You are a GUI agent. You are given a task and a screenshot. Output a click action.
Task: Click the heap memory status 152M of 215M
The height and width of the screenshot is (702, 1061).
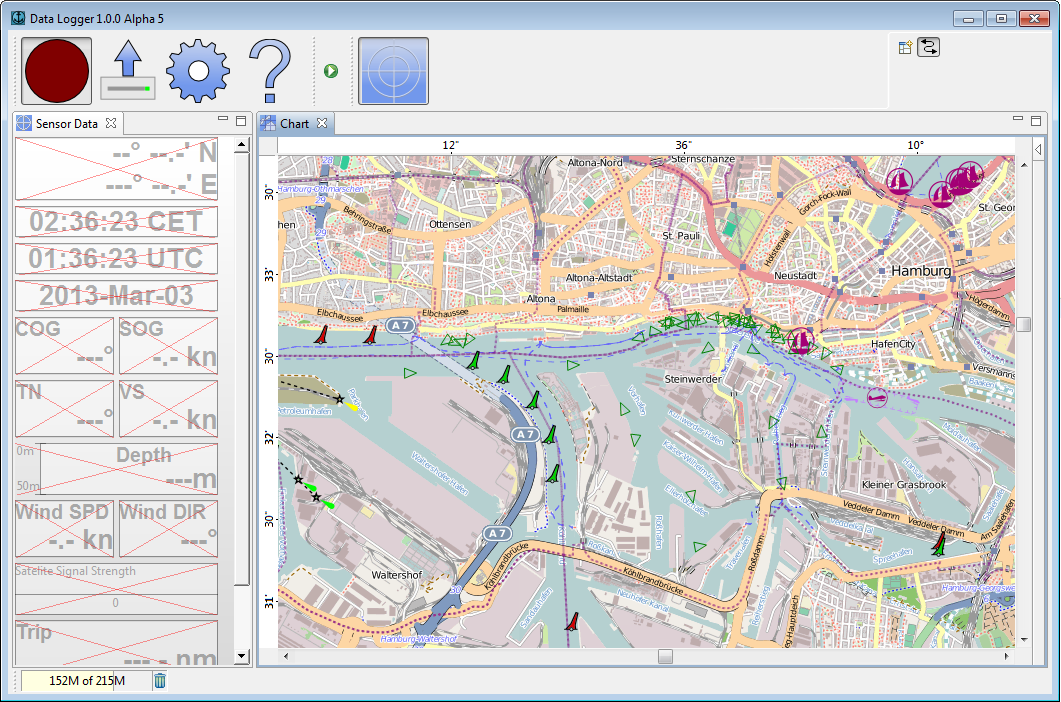coord(87,681)
